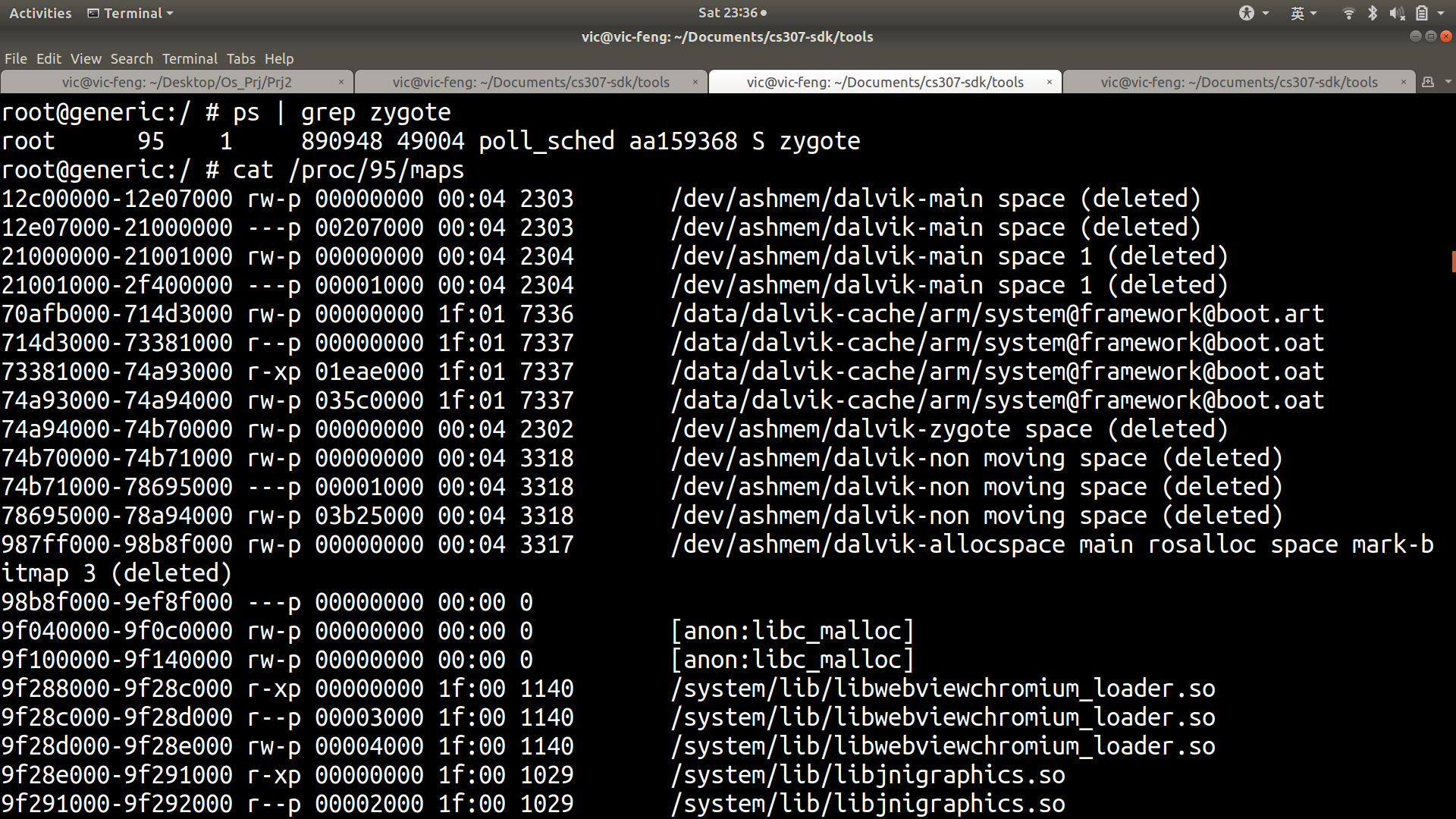Viewport: 1456px width, 819px height.
Task: Close the Desktop/Os_Prj/Prj2 tab
Action: coord(340,82)
